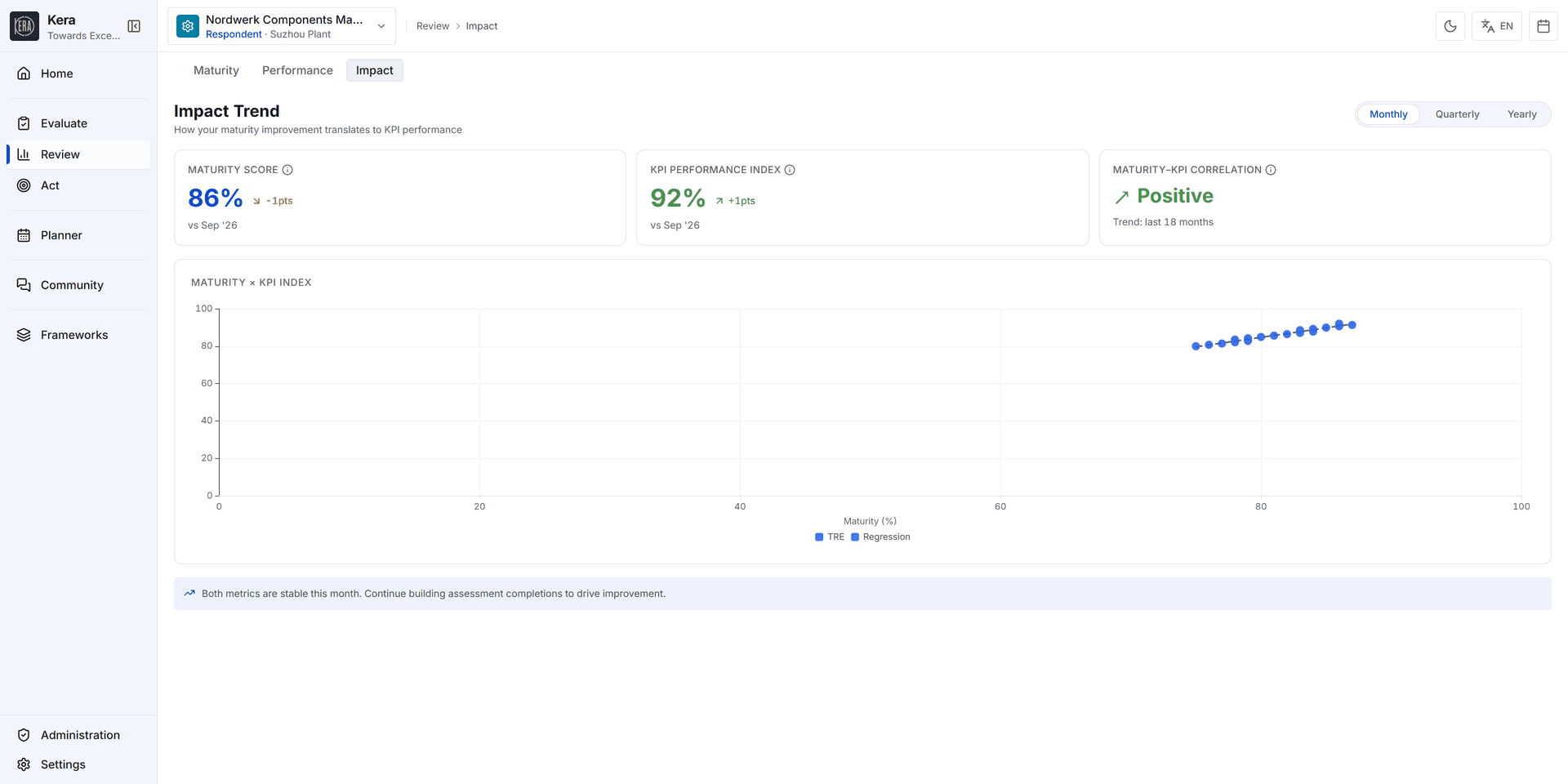The image size is (1568, 784).
Task: Click the trend icon in the insight banner
Action: pos(189,594)
